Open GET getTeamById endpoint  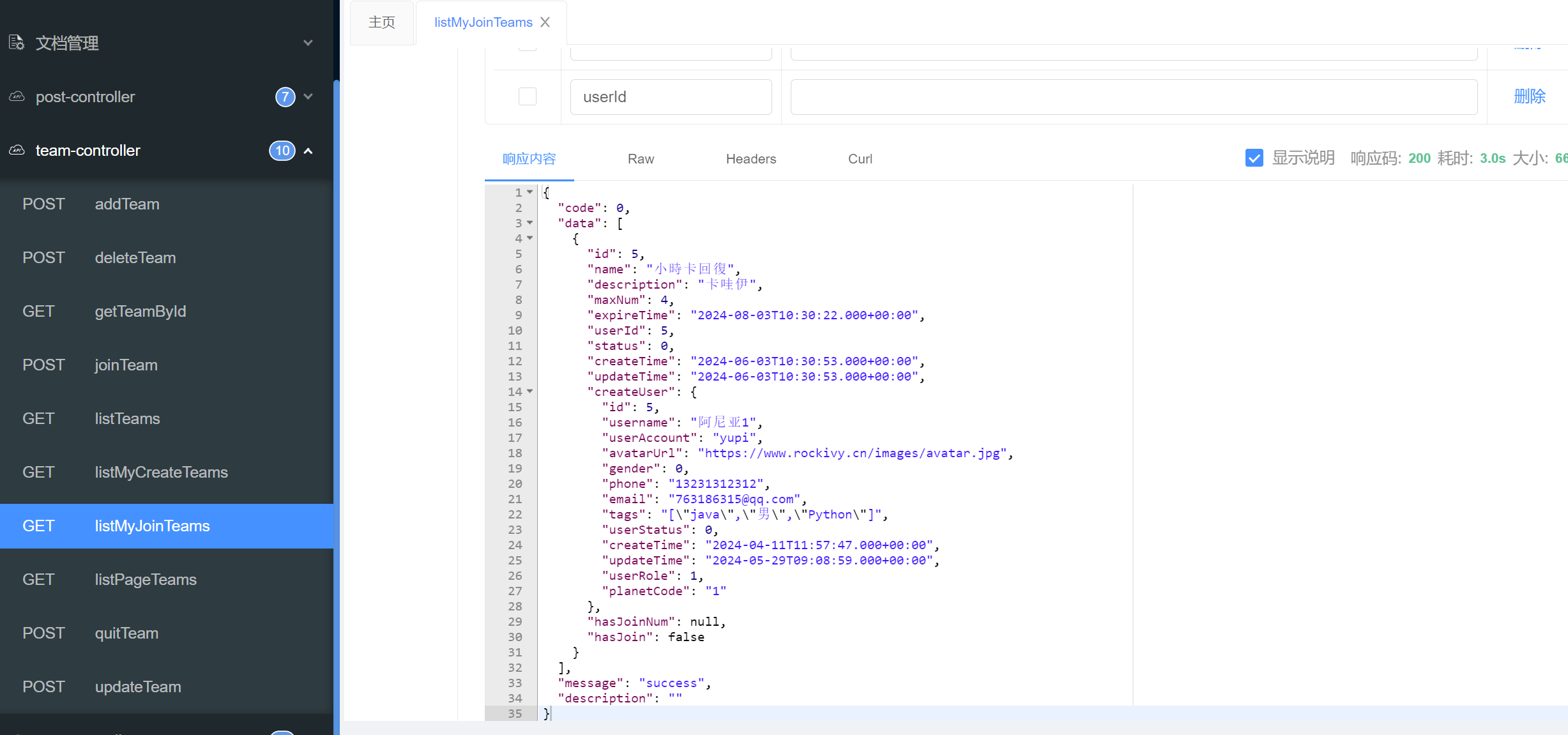(167, 312)
